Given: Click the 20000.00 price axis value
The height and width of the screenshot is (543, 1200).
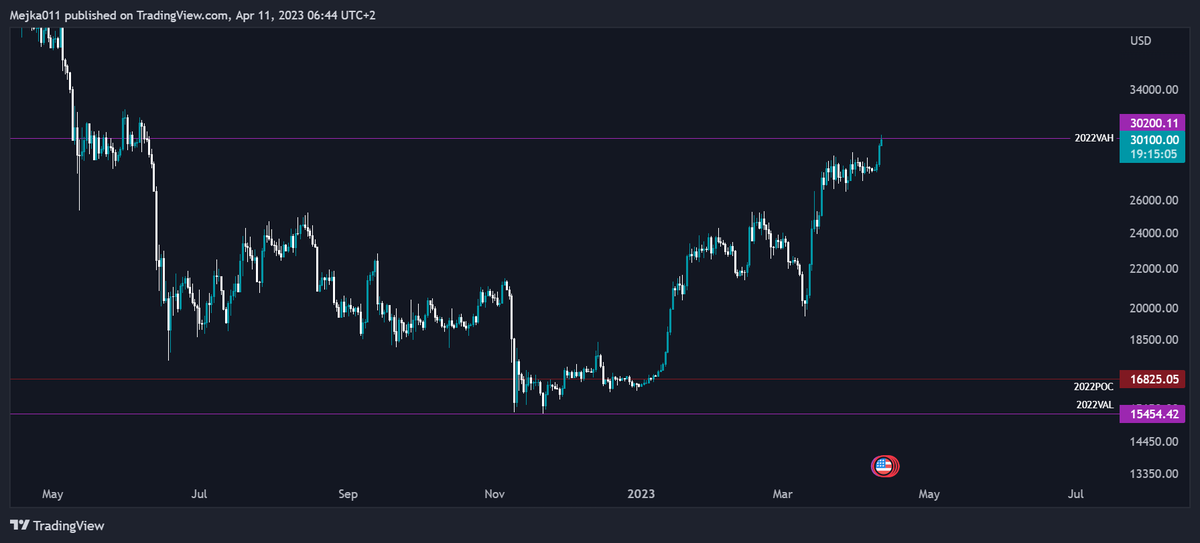Looking at the screenshot, I should pyautogui.click(x=1155, y=308).
